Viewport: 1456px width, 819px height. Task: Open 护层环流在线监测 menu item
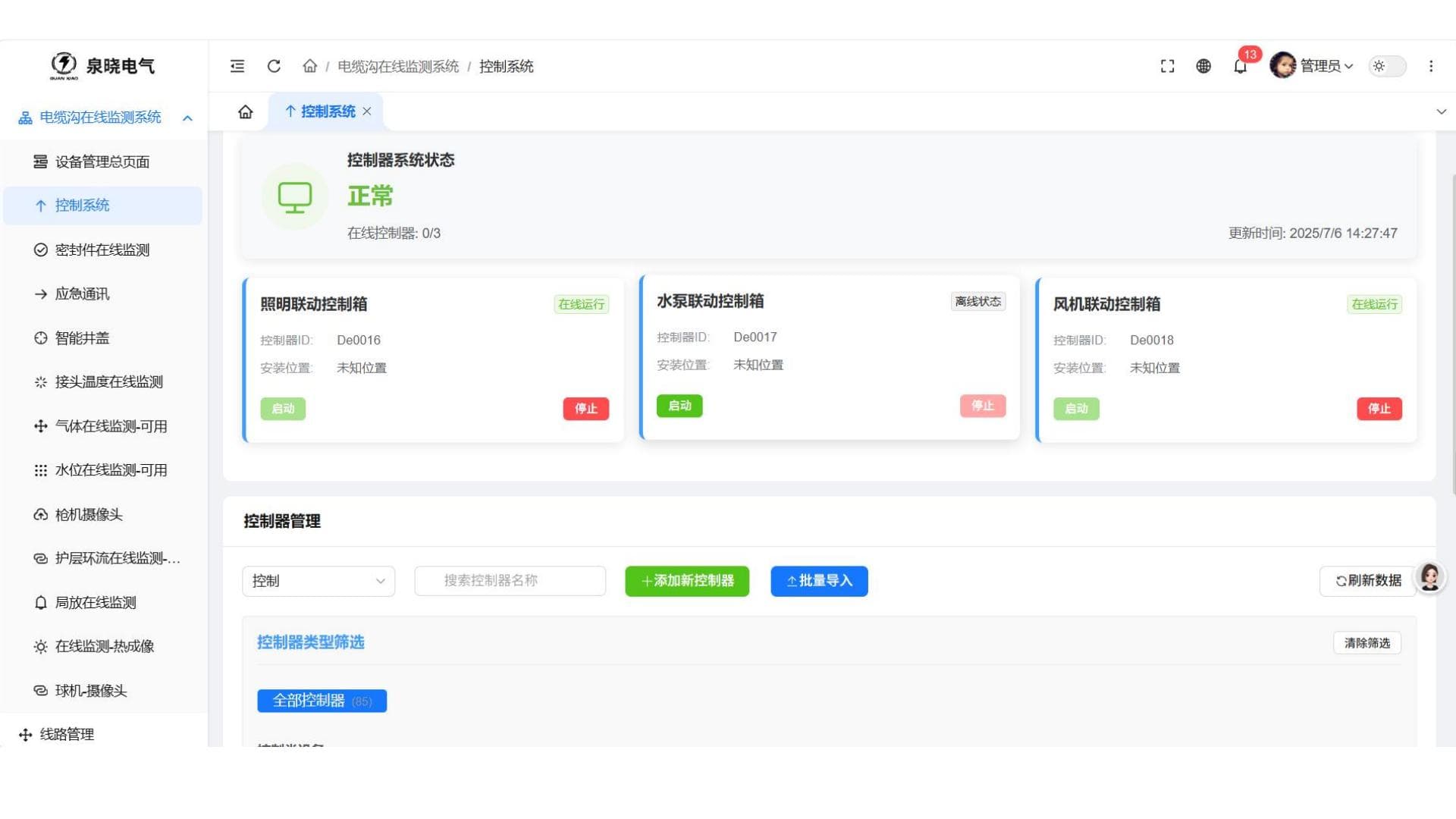tap(102, 559)
